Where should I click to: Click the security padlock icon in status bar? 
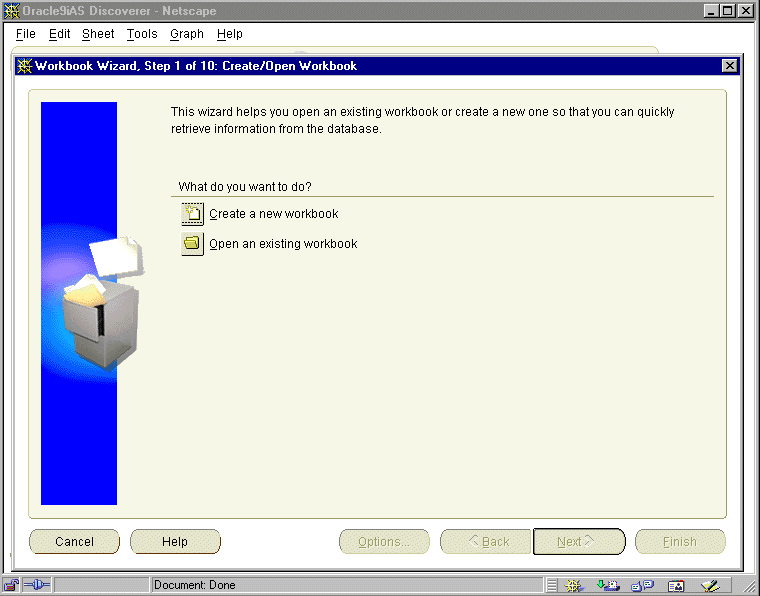[11, 585]
